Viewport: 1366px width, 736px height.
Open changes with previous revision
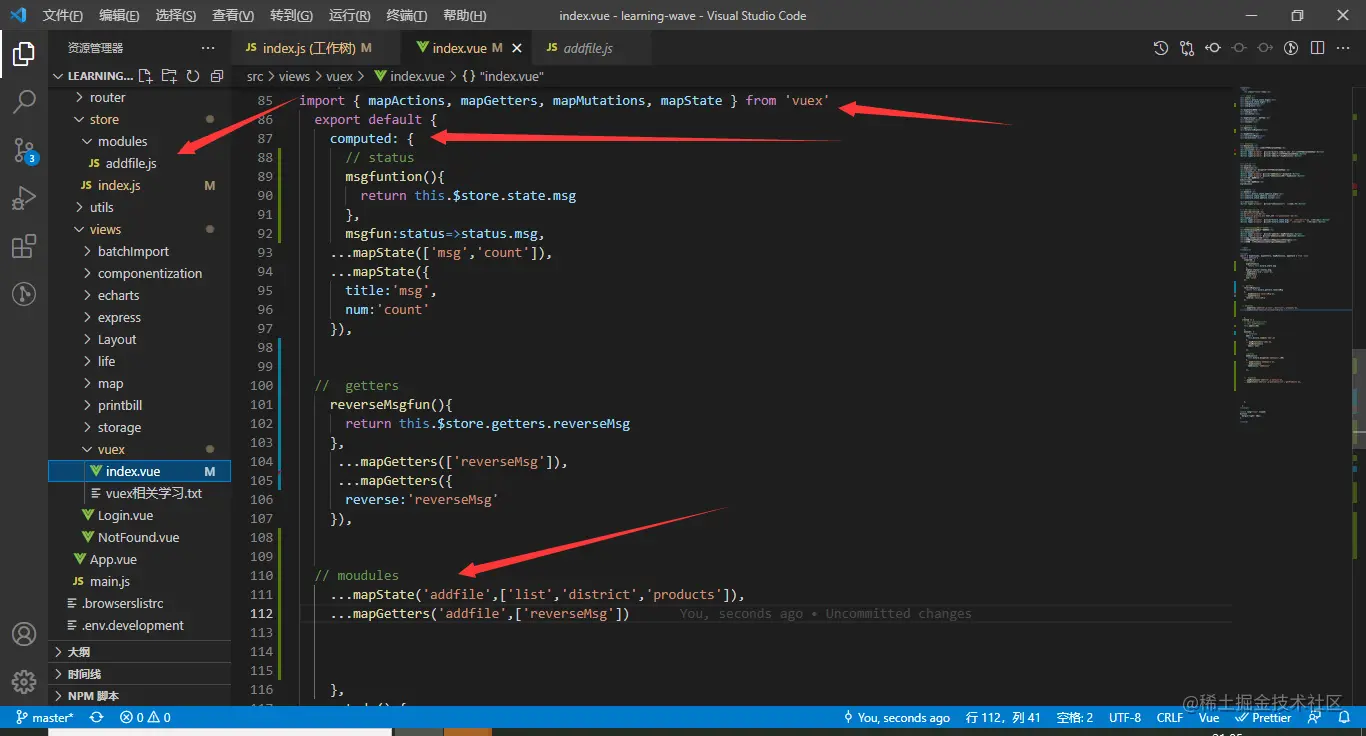(x=1213, y=48)
